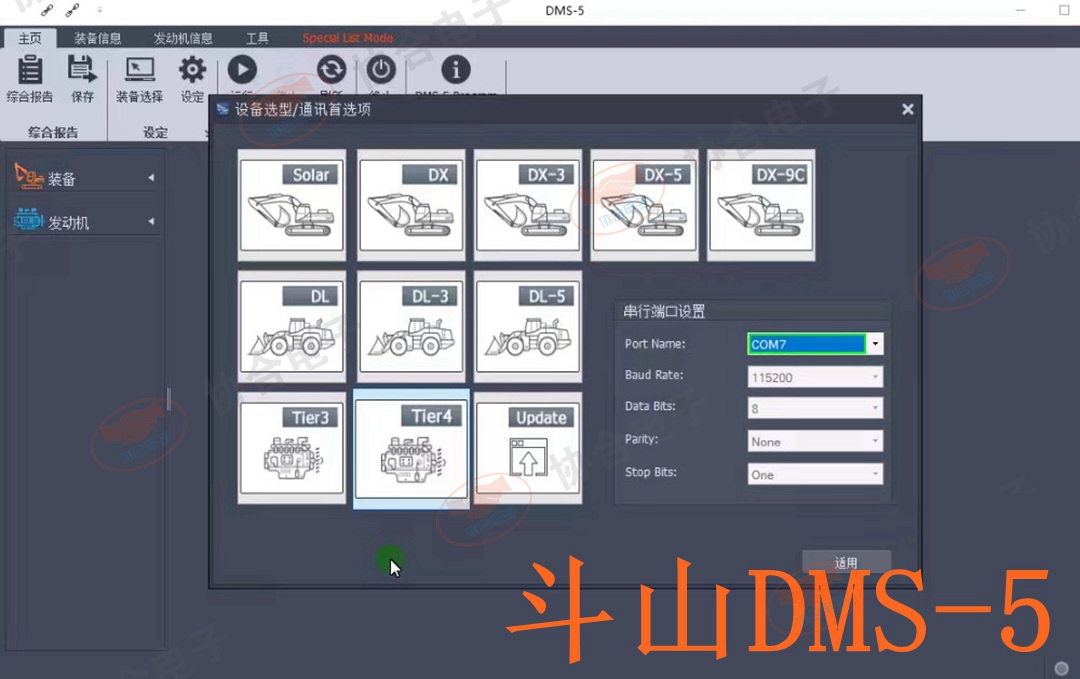Screen dimensions: 1080x679
Task: Expand the 装备 sidebar arrow
Action: pos(151,178)
